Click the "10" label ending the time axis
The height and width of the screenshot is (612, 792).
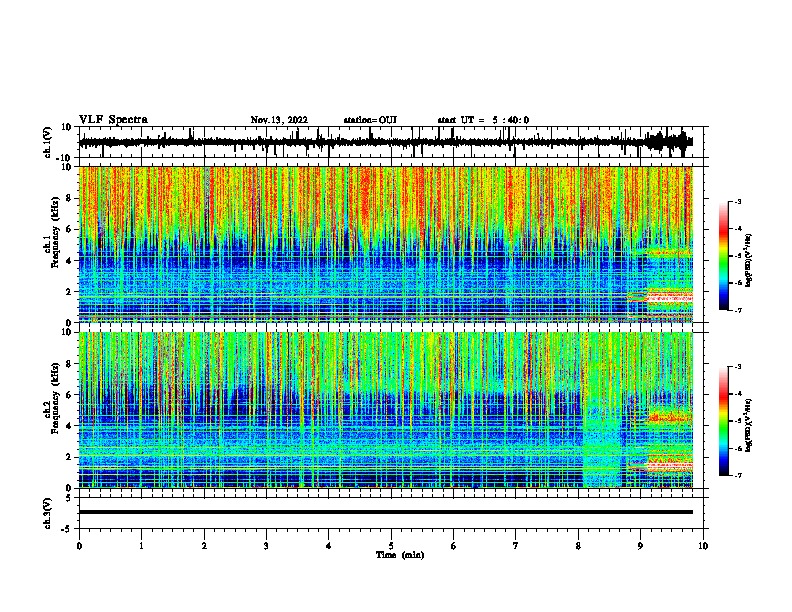[x=703, y=546]
